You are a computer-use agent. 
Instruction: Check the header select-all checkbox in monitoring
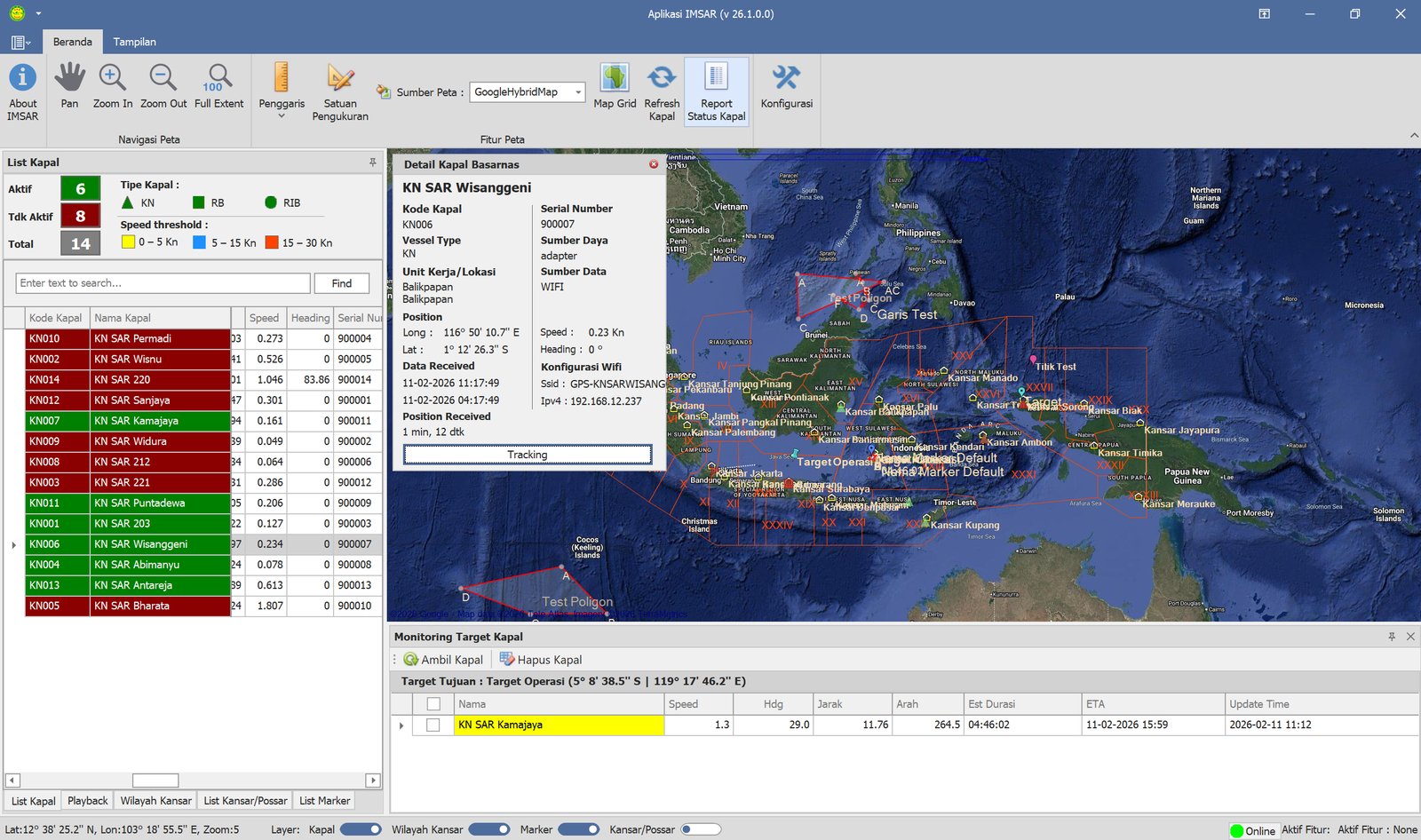click(433, 704)
